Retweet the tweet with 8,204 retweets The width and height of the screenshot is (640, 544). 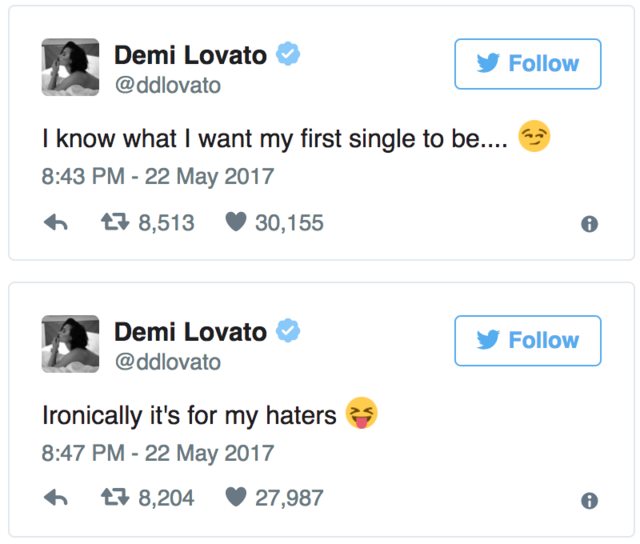point(114,498)
